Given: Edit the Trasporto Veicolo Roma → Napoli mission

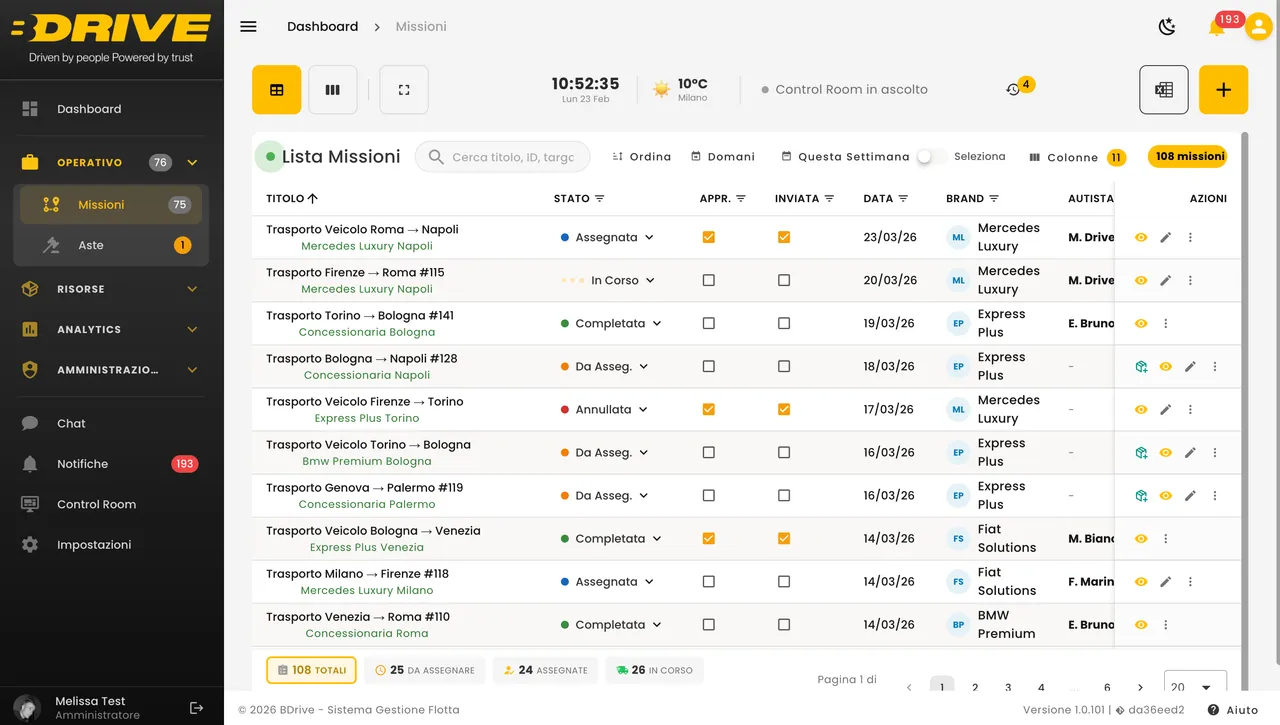Looking at the screenshot, I should pyautogui.click(x=1165, y=238).
